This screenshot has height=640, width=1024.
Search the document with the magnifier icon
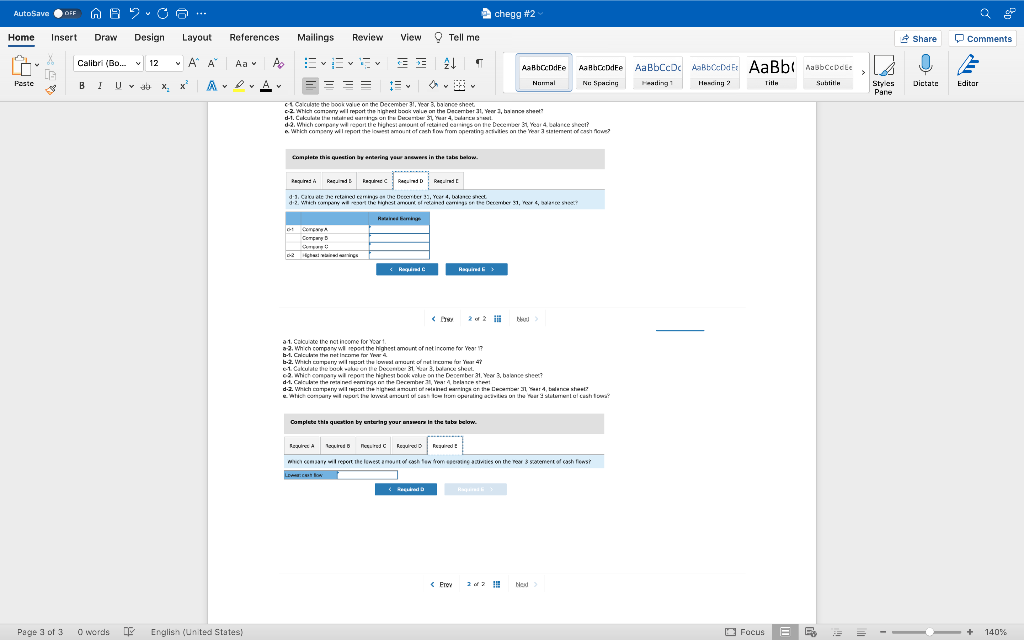point(985,13)
